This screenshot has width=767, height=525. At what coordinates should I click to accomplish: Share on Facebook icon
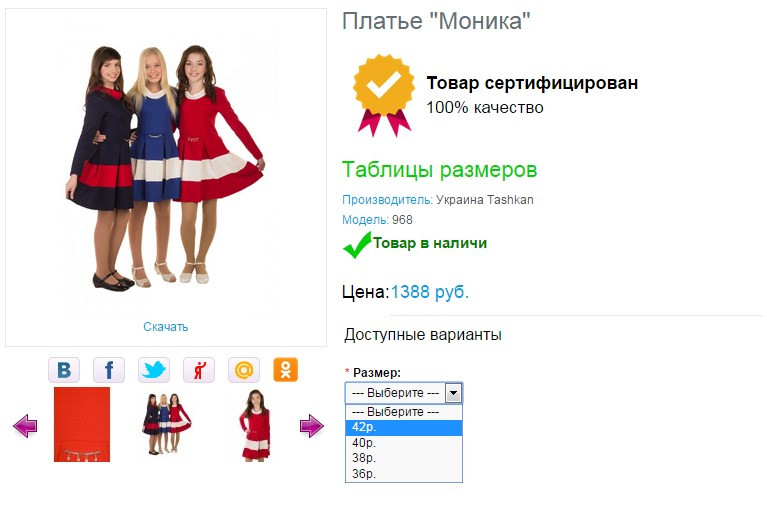(109, 370)
